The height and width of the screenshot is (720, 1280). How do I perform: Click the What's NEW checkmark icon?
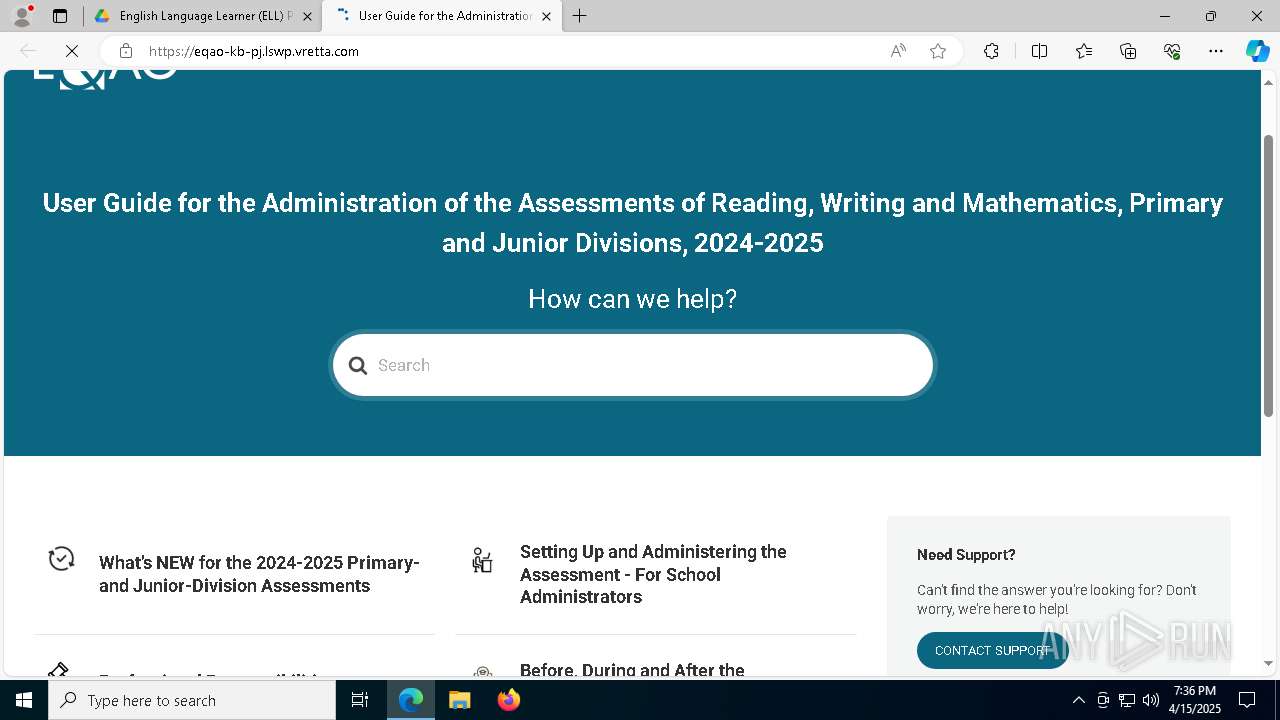tap(62, 559)
